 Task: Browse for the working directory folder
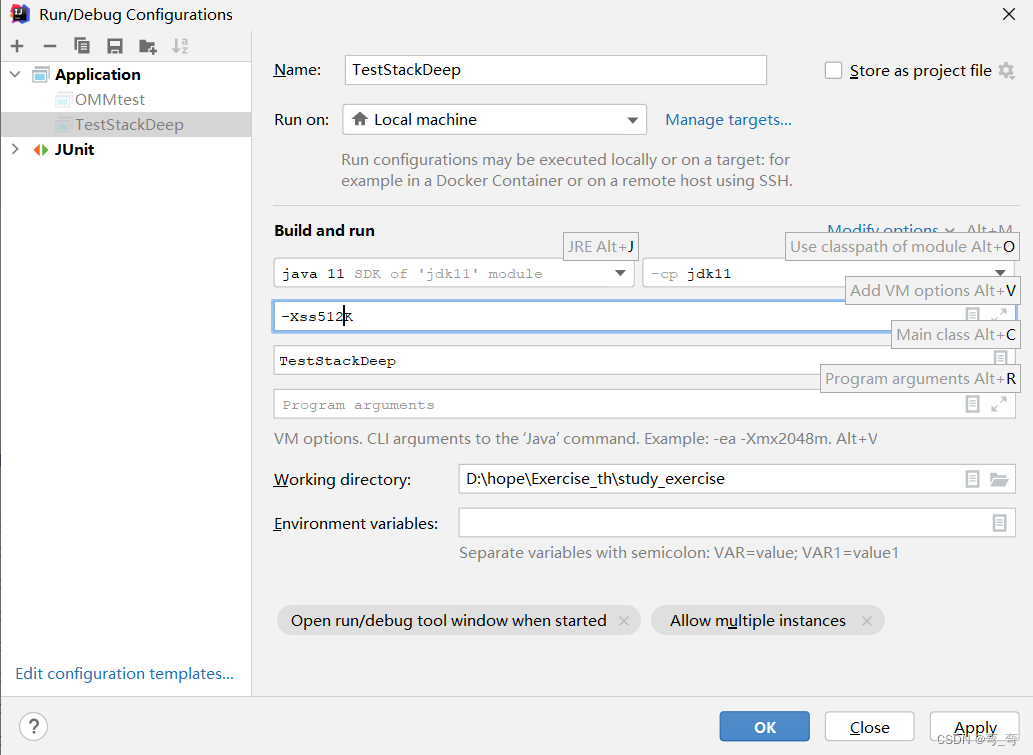(x=999, y=479)
